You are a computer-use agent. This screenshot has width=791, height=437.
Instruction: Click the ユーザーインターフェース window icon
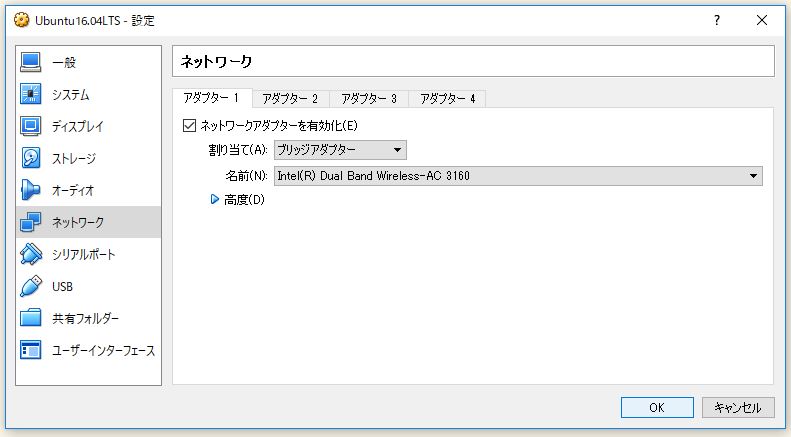tap(30, 350)
